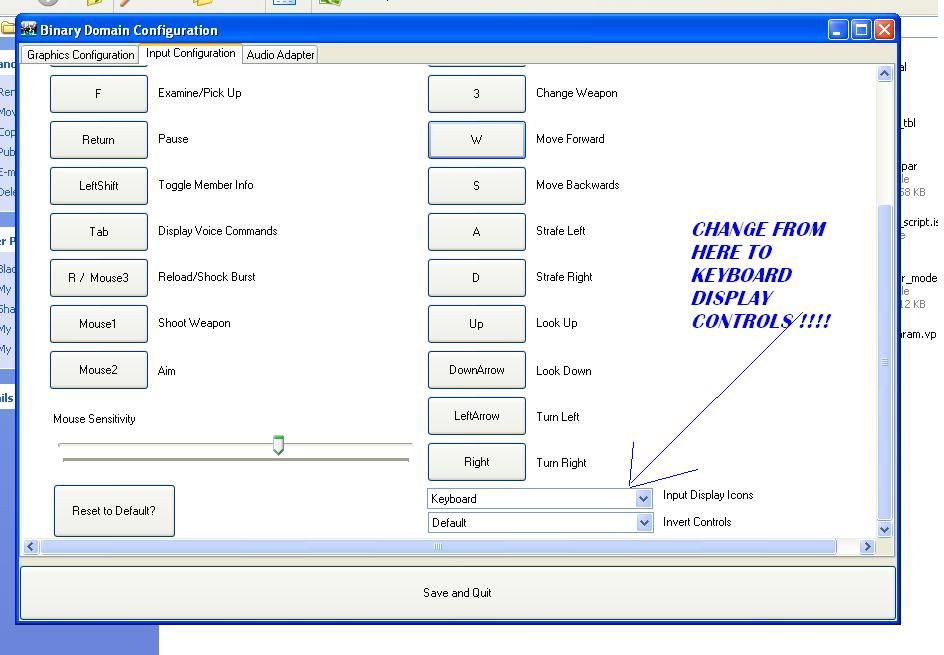Click the Mouse Sensitivity slider thumb
The width and height of the screenshot is (944, 655).
pyautogui.click(x=278, y=445)
